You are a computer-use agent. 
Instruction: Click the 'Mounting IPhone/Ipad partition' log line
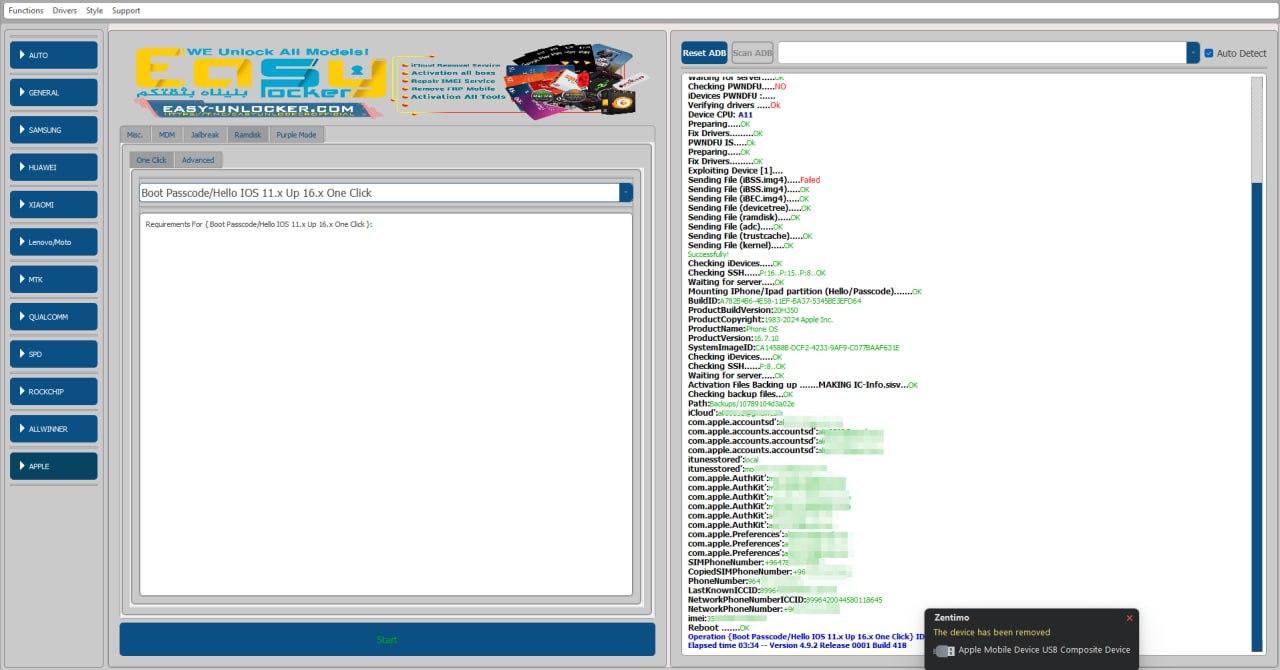[x=805, y=291]
